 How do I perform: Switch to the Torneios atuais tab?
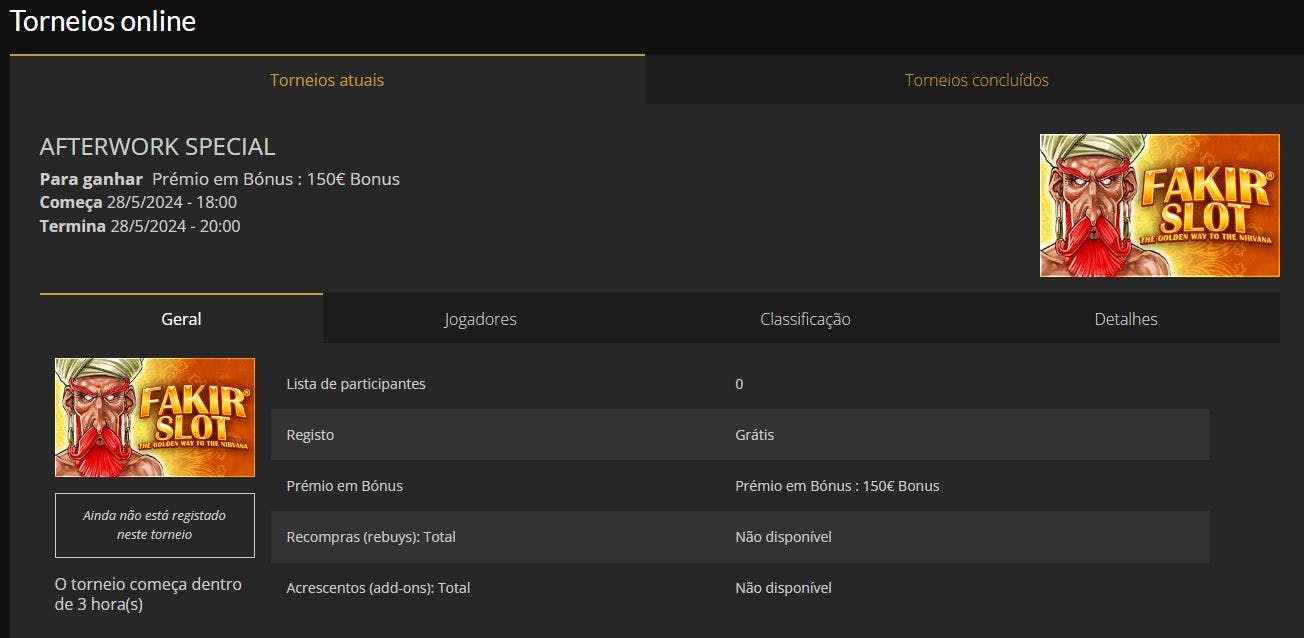click(327, 80)
